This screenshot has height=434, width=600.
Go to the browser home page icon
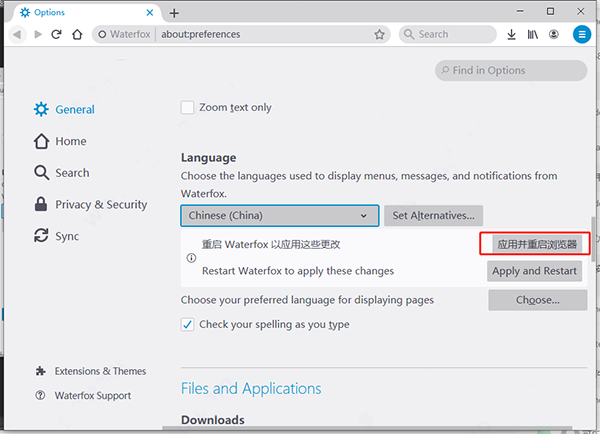click(76, 34)
